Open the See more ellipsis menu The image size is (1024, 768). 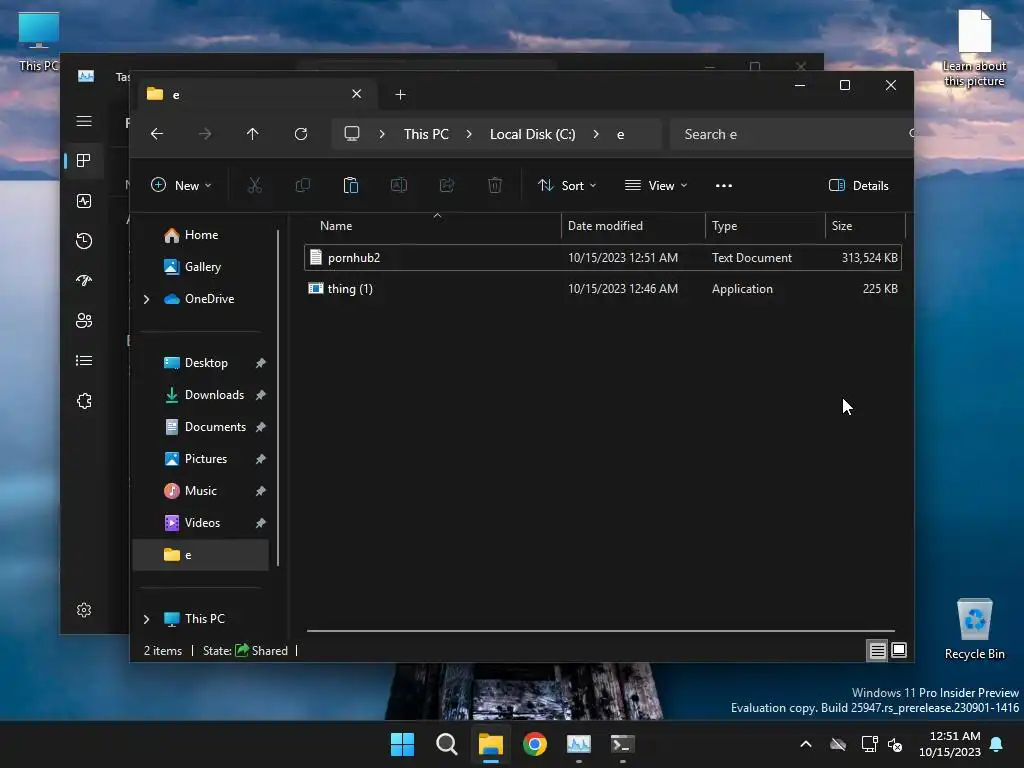724,185
